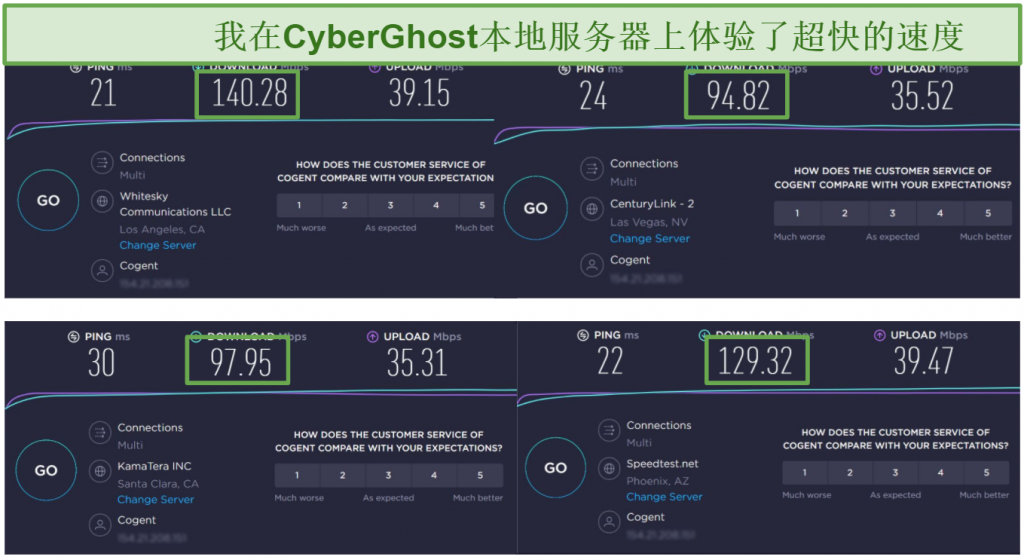Screen dimensions: 1024x560
Task: Open Change Server under Los Angeles, CA
Action: [157, 245]
